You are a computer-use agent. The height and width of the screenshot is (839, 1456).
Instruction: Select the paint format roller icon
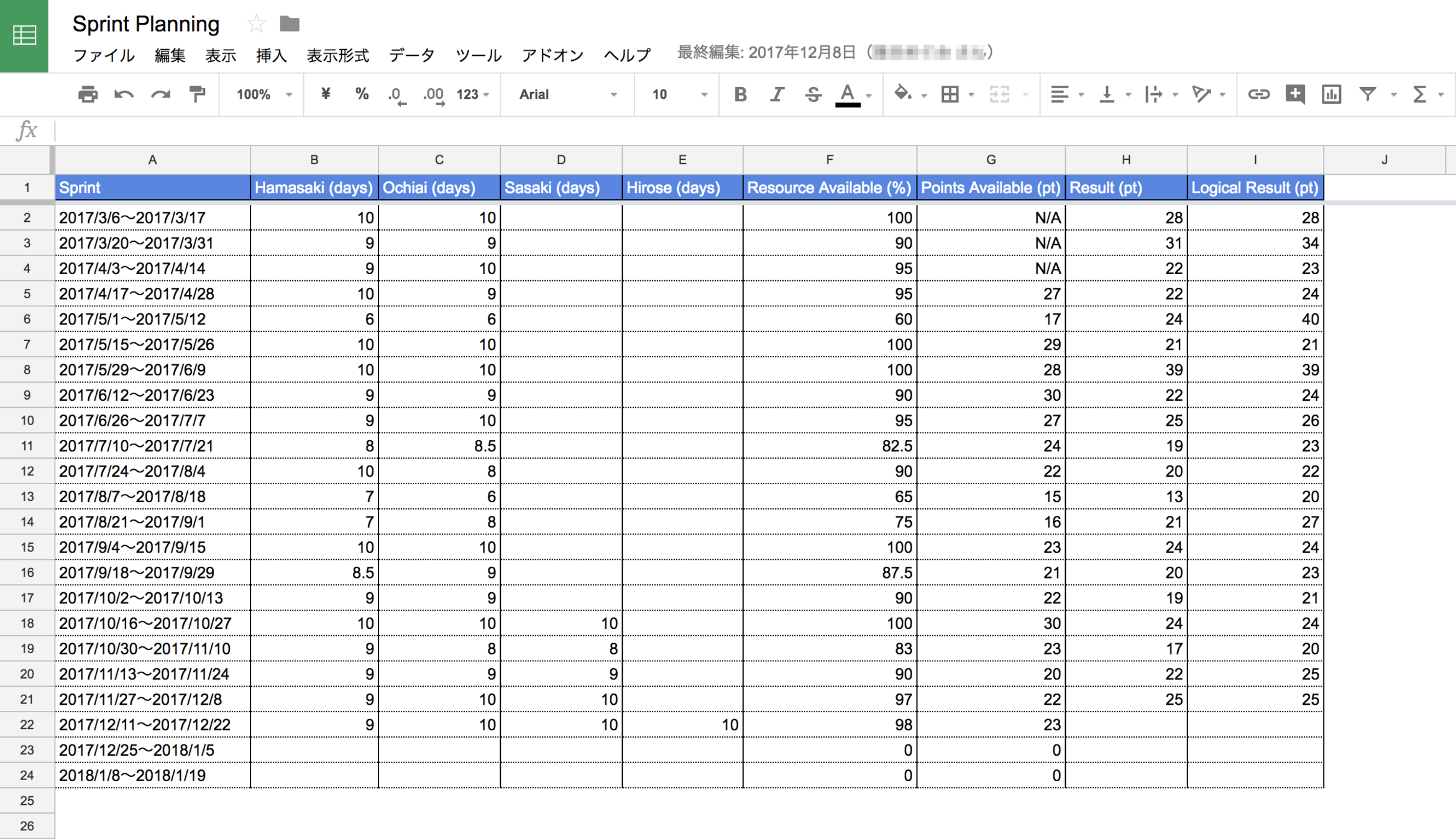[197, 94]
